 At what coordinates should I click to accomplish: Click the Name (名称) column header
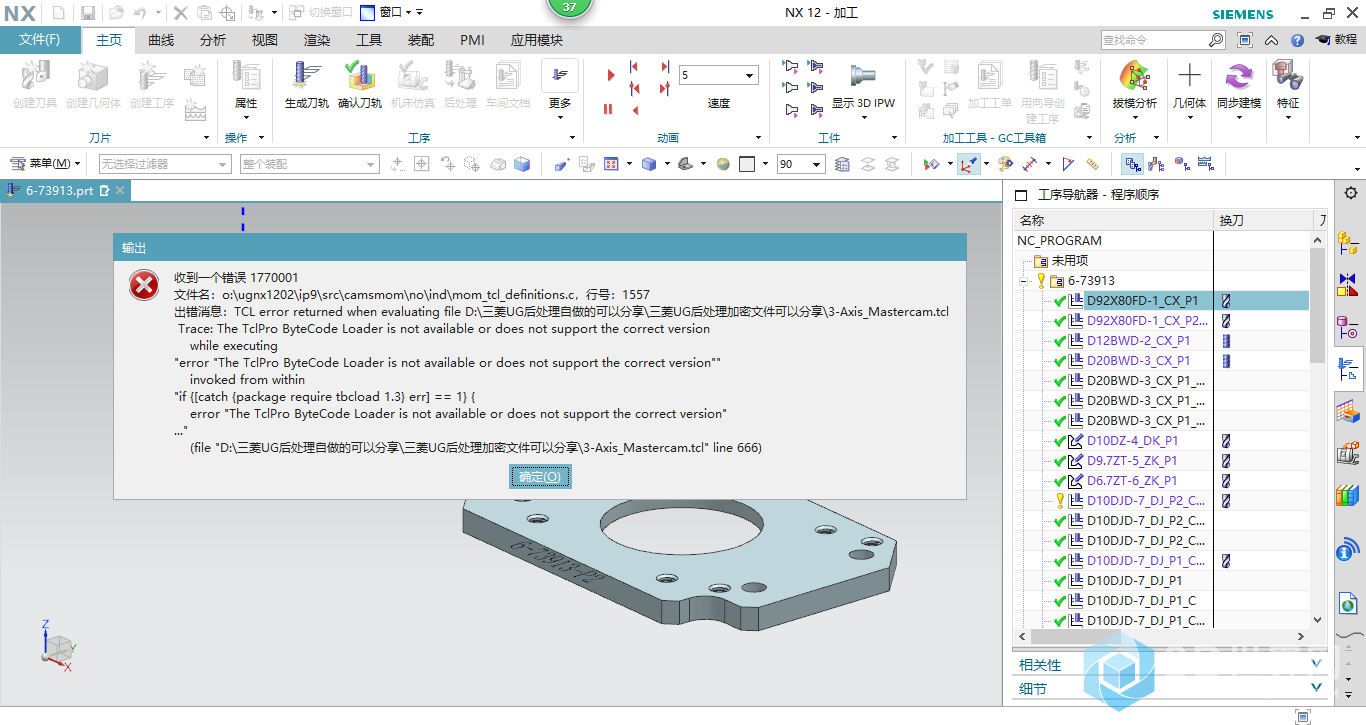1113,219
